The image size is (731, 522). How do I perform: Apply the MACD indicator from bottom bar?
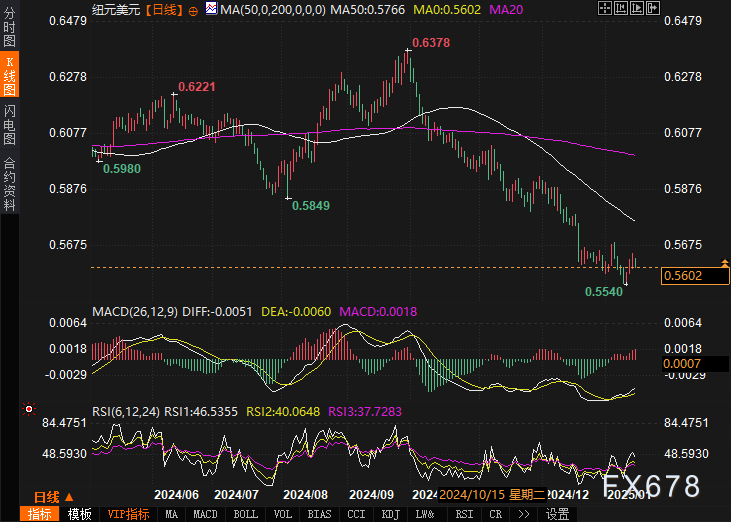point(205,514)
